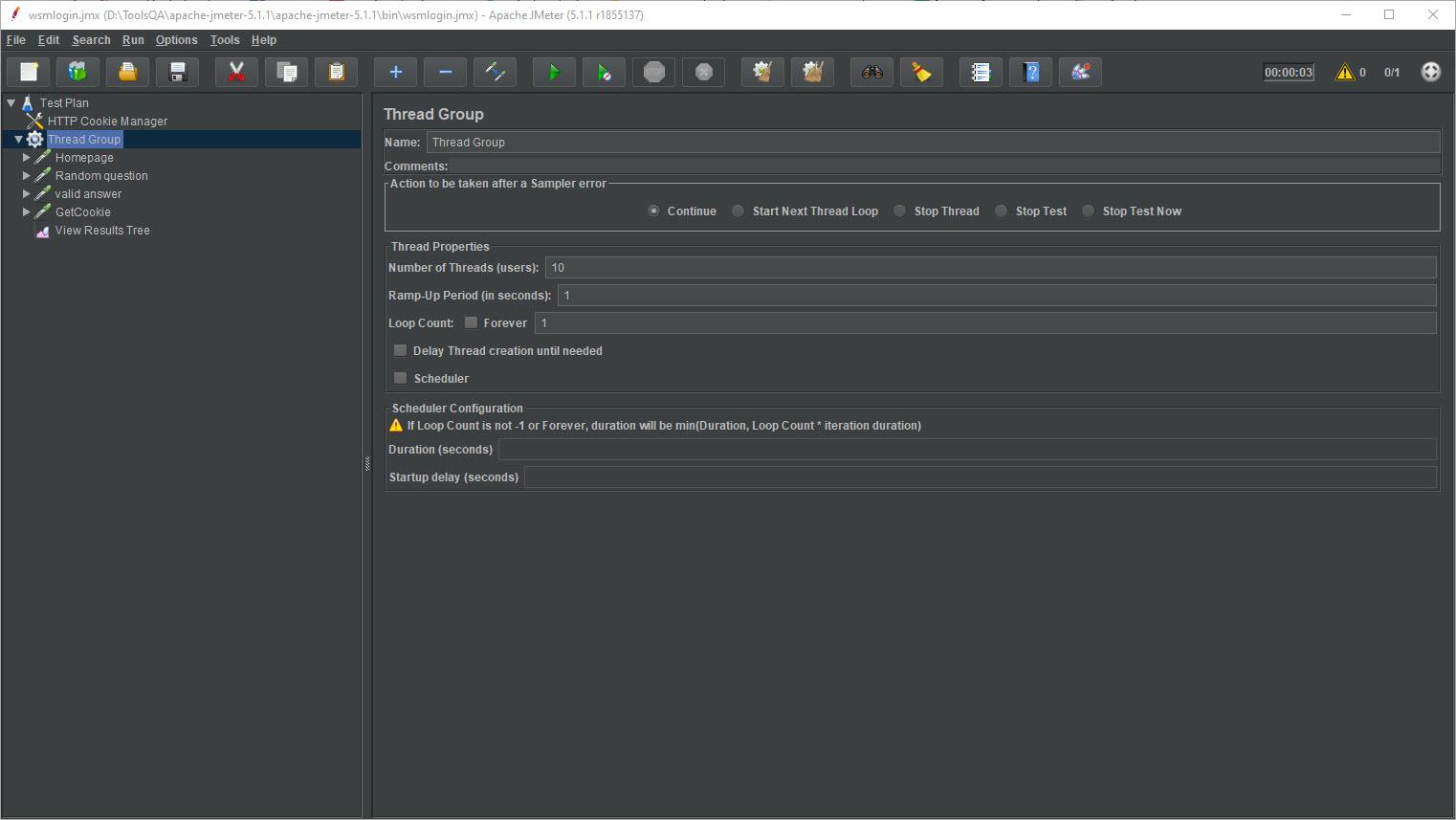Click the Clear All results icon
Screen dimensions: 1456x820
[x=812, y=72]
